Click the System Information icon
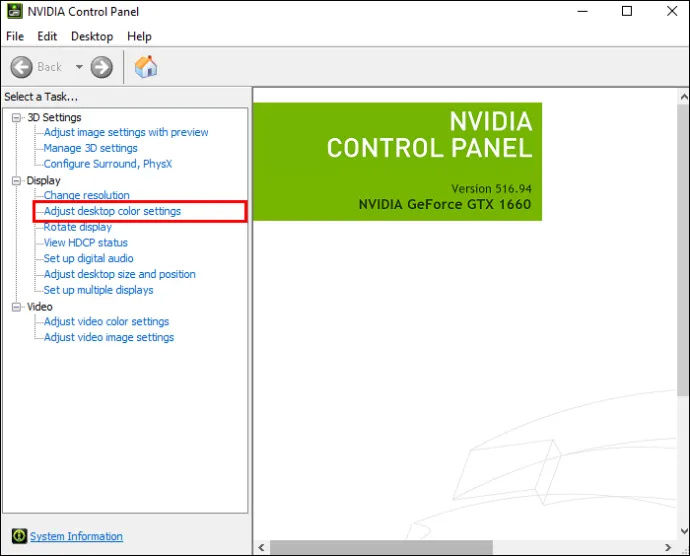The width and height of the screenshot is (690, 556). pos(19,536)
